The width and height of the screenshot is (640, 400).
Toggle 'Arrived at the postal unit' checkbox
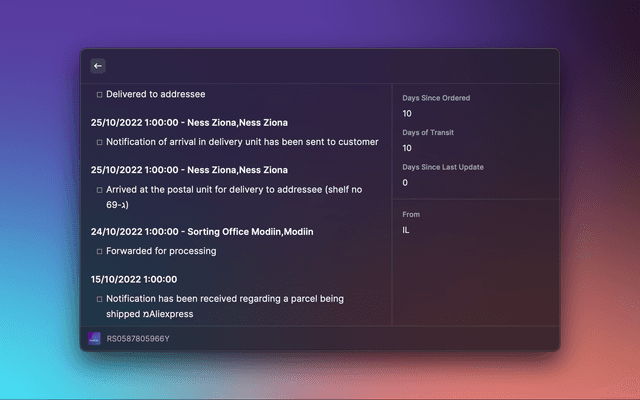coord(100,190)
